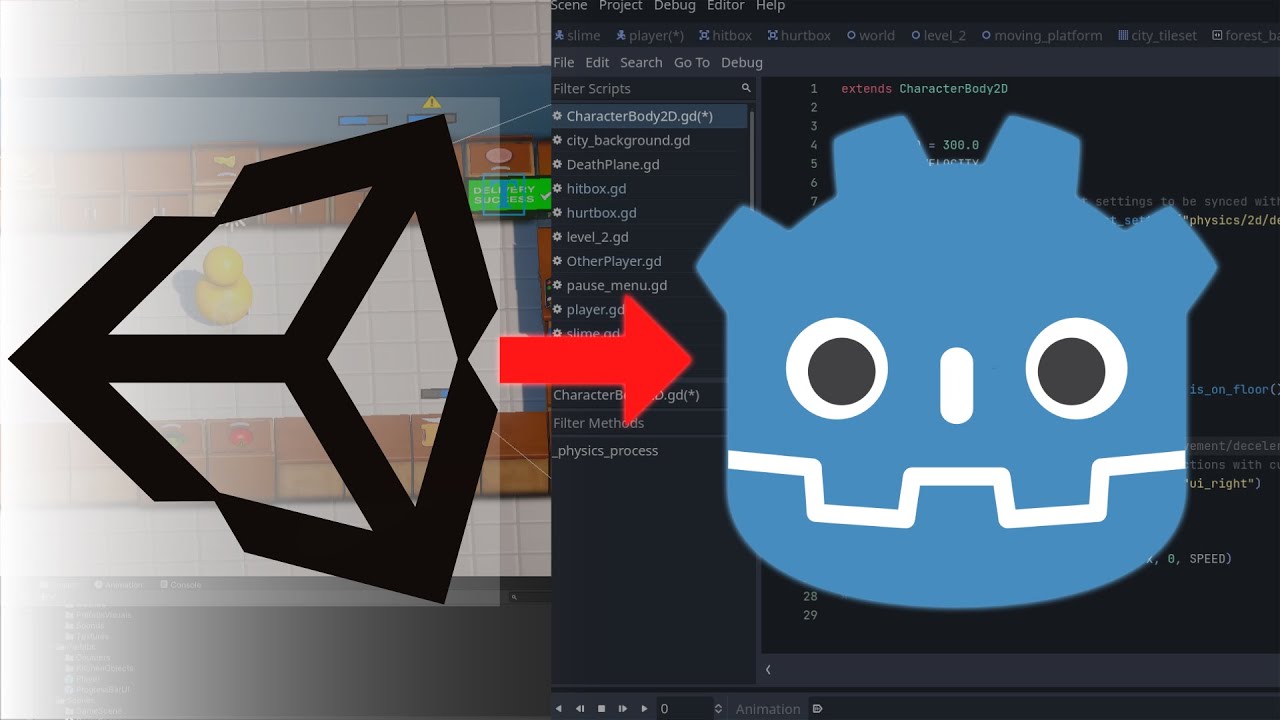Open the level_2 scene tab

(x=937, y=35)
